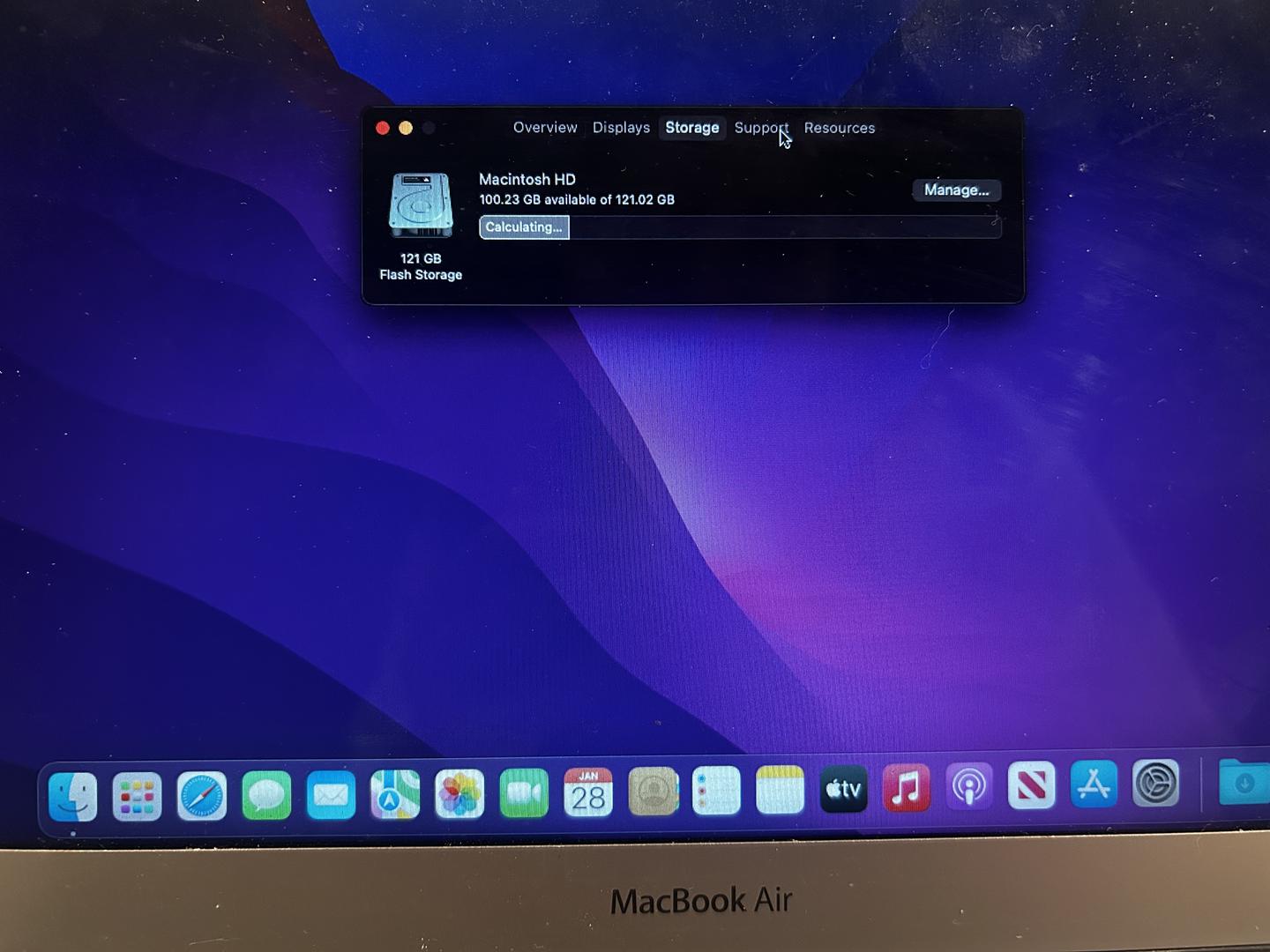Open the Photos app icon
Screen dimensions: 1270x952
(459, 793)
